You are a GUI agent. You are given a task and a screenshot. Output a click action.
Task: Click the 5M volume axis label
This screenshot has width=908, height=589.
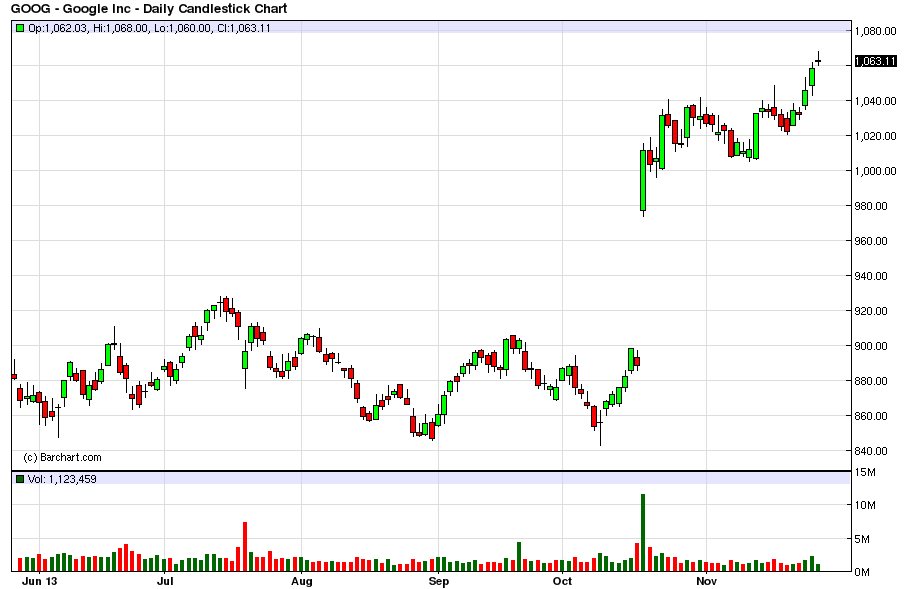click(862, 539)
